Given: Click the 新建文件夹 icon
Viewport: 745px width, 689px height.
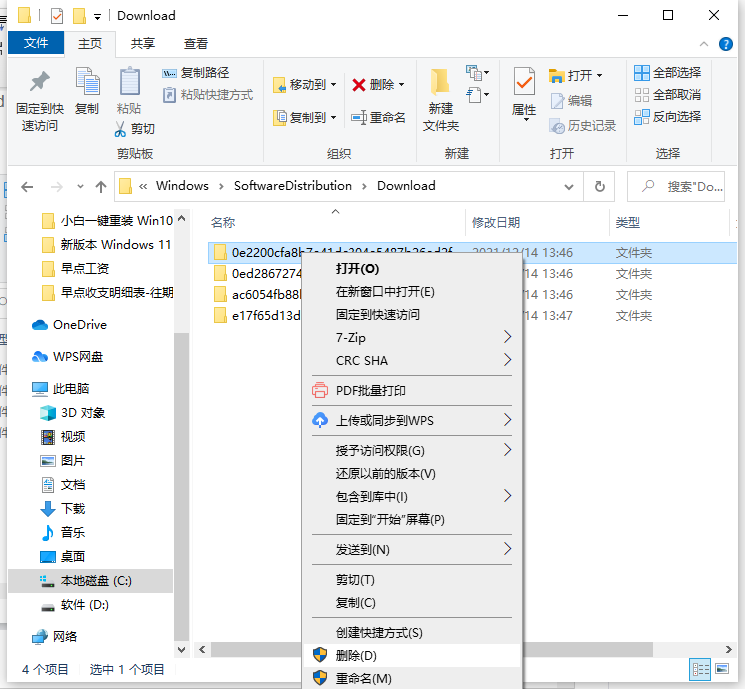Looking at the screenshot, I should 440,83.
